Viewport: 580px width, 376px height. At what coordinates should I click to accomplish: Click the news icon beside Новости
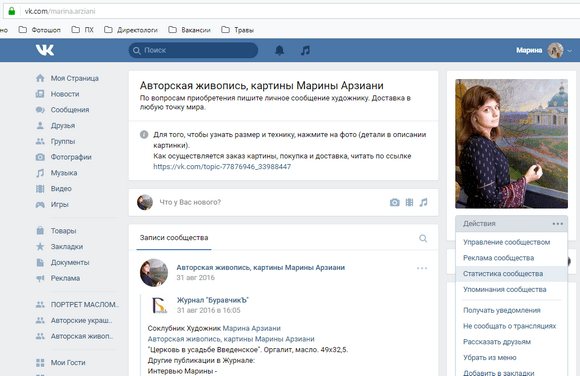40,94
